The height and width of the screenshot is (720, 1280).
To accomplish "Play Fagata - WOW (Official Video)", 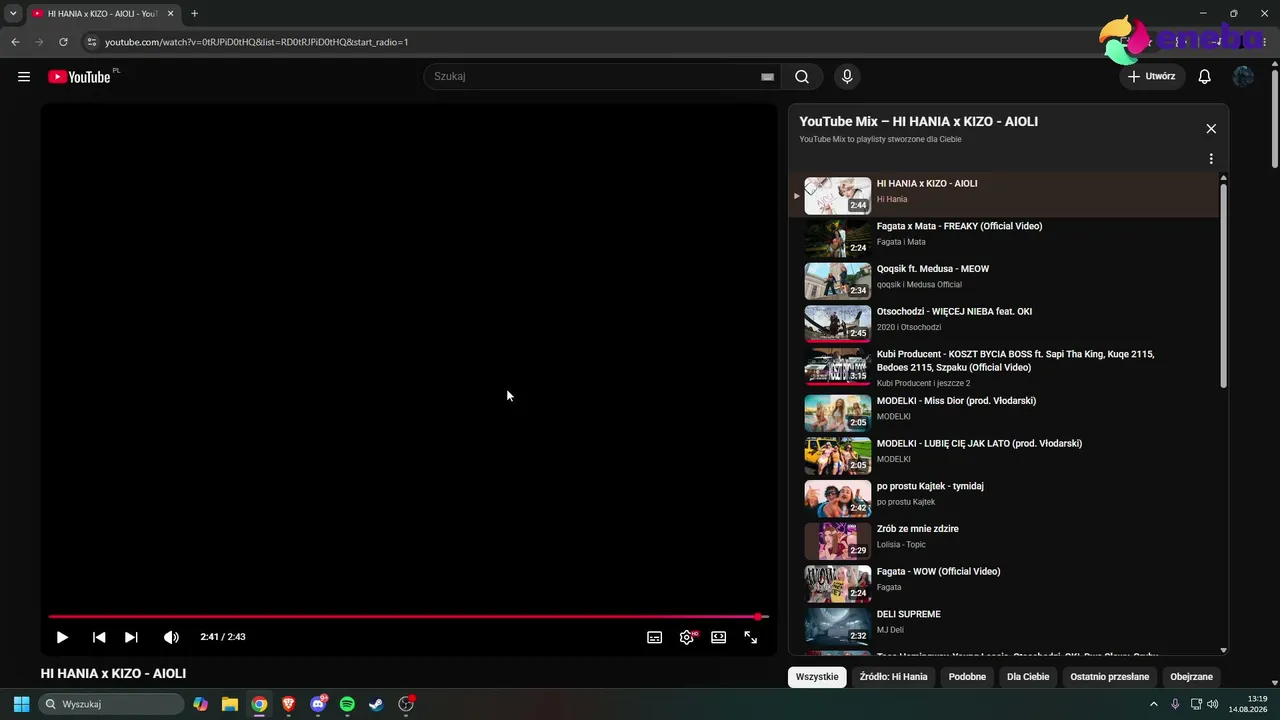I will [x=1005, y=584].
